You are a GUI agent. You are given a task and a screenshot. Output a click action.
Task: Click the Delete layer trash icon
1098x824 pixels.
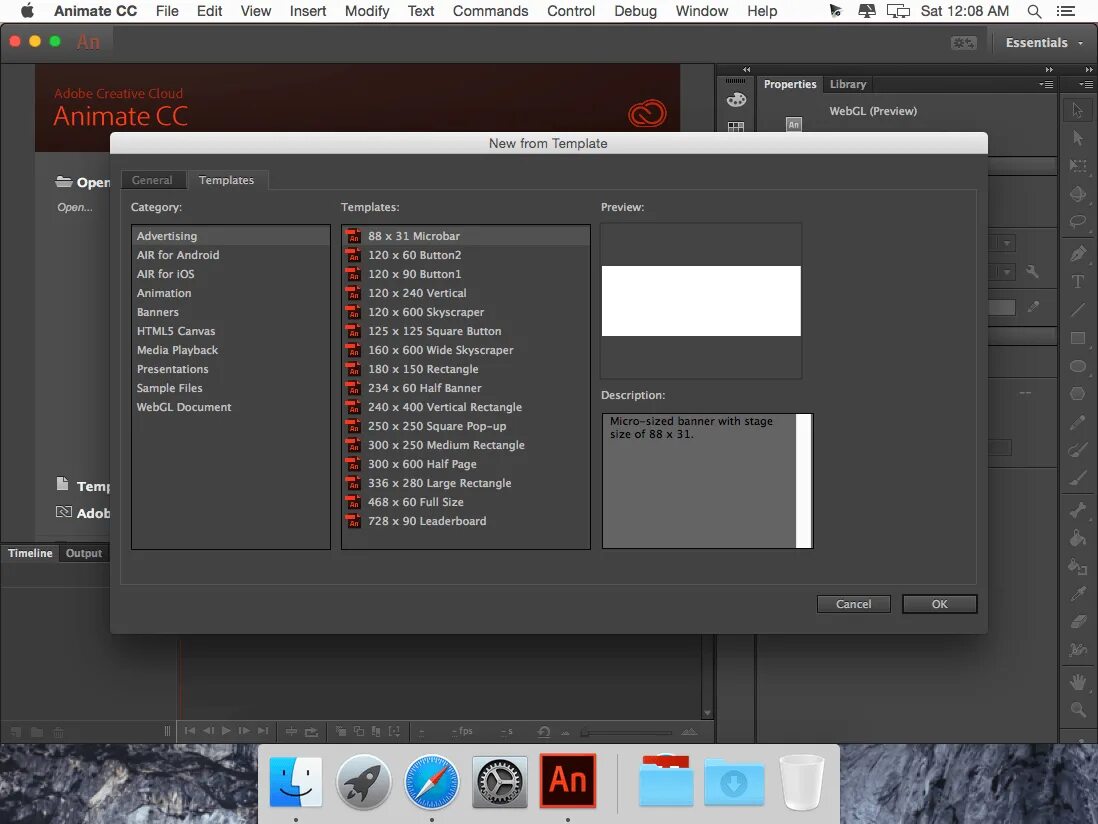coord(58,732)
